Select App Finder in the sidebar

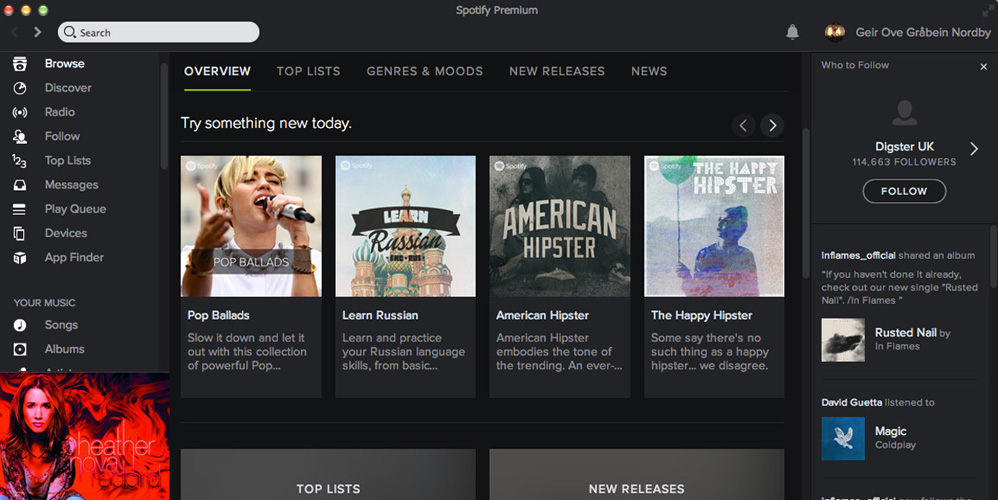[74, 257]
